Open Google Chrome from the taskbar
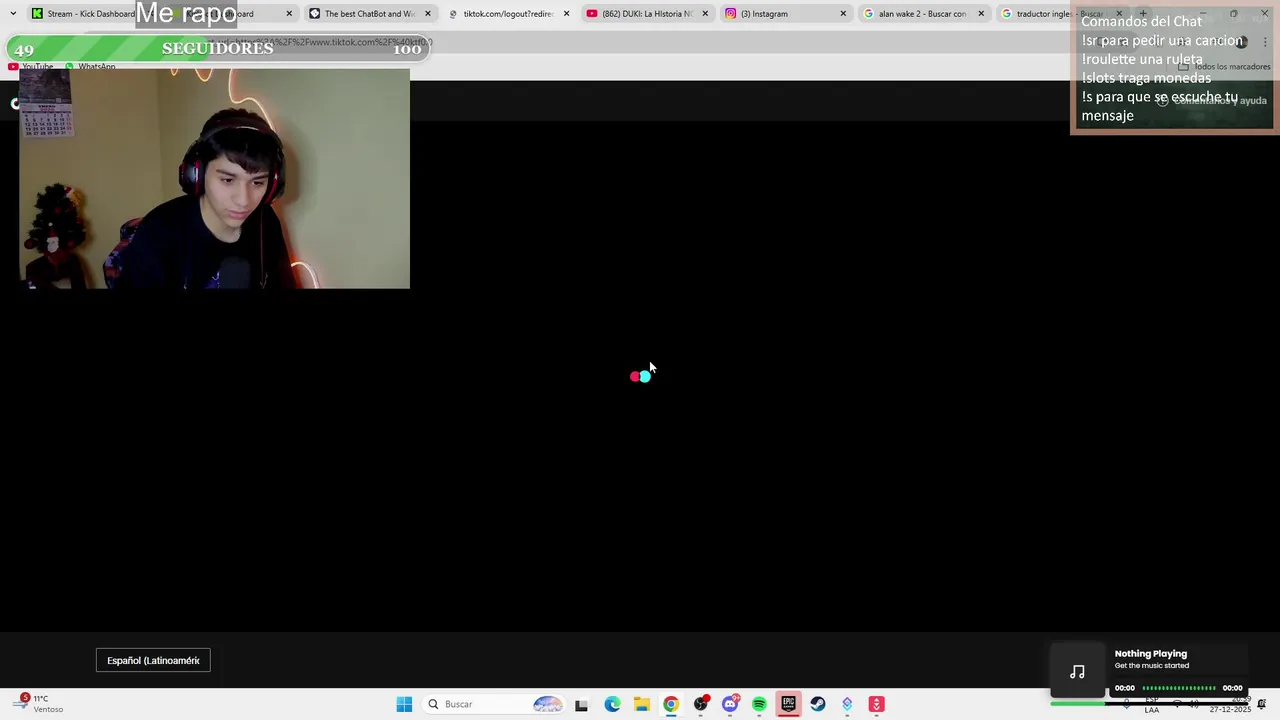This screenshot has width=1280, height=720. (671, 704)
